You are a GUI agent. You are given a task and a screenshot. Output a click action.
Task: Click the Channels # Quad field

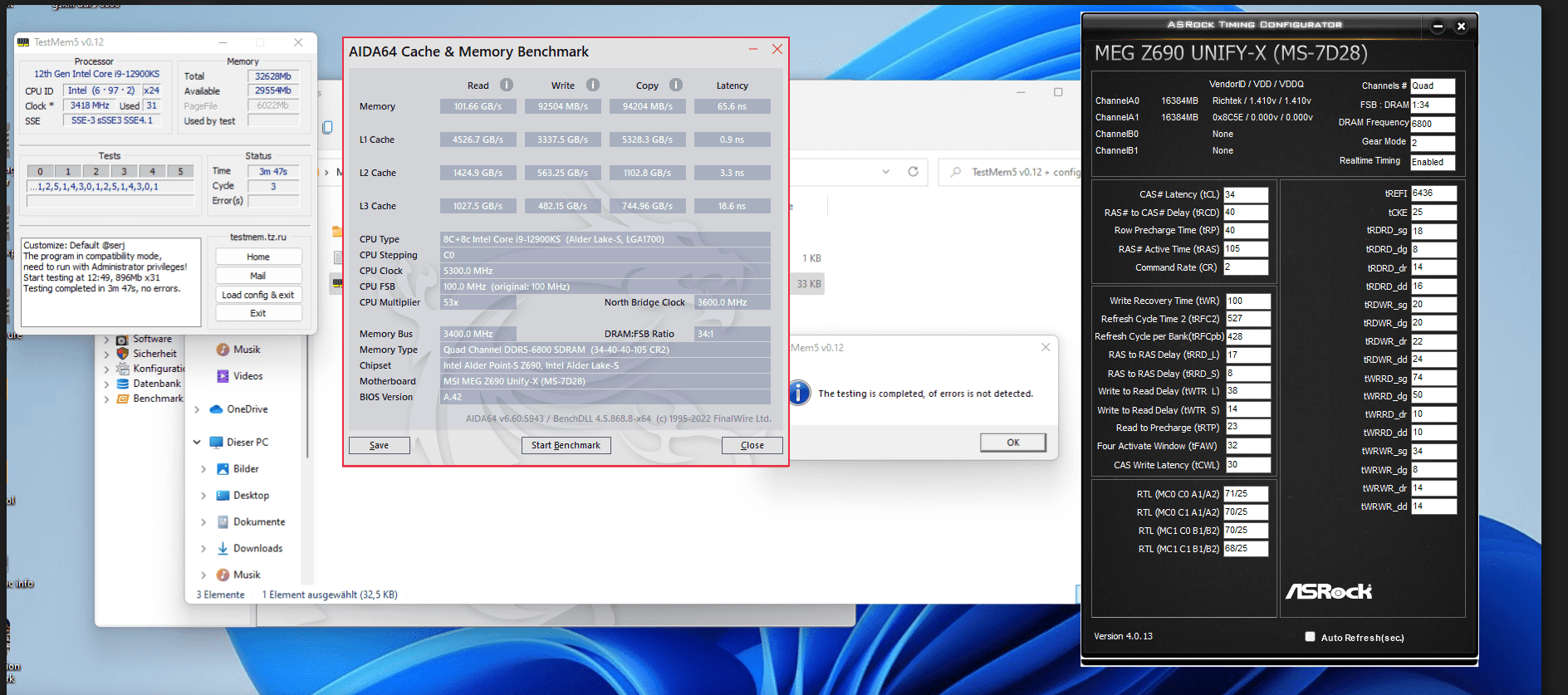pos(1433,86)
